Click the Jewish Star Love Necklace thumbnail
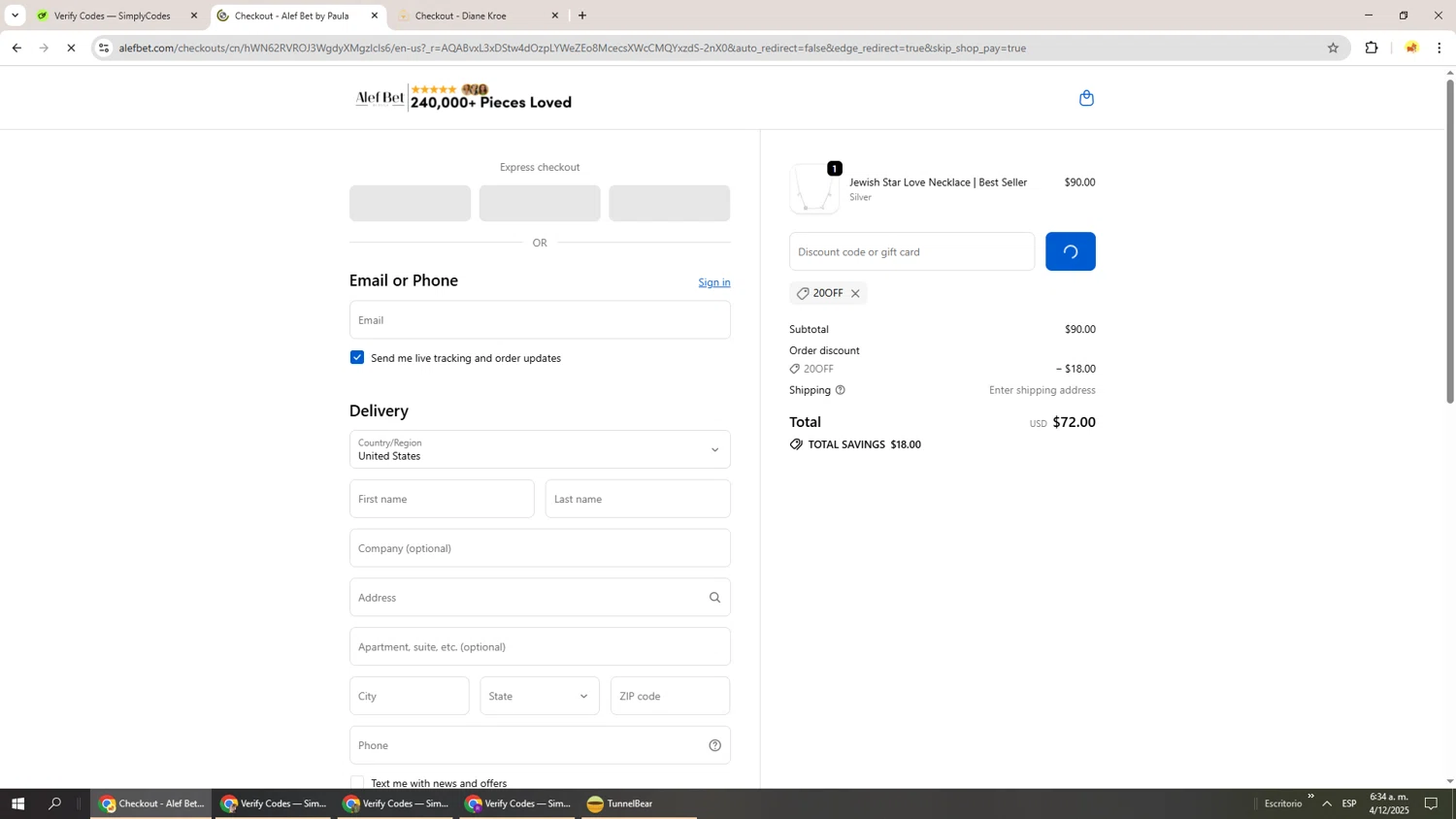This screenshot has width=1456, height=819. pyautogui.click(x=813, y=188)
